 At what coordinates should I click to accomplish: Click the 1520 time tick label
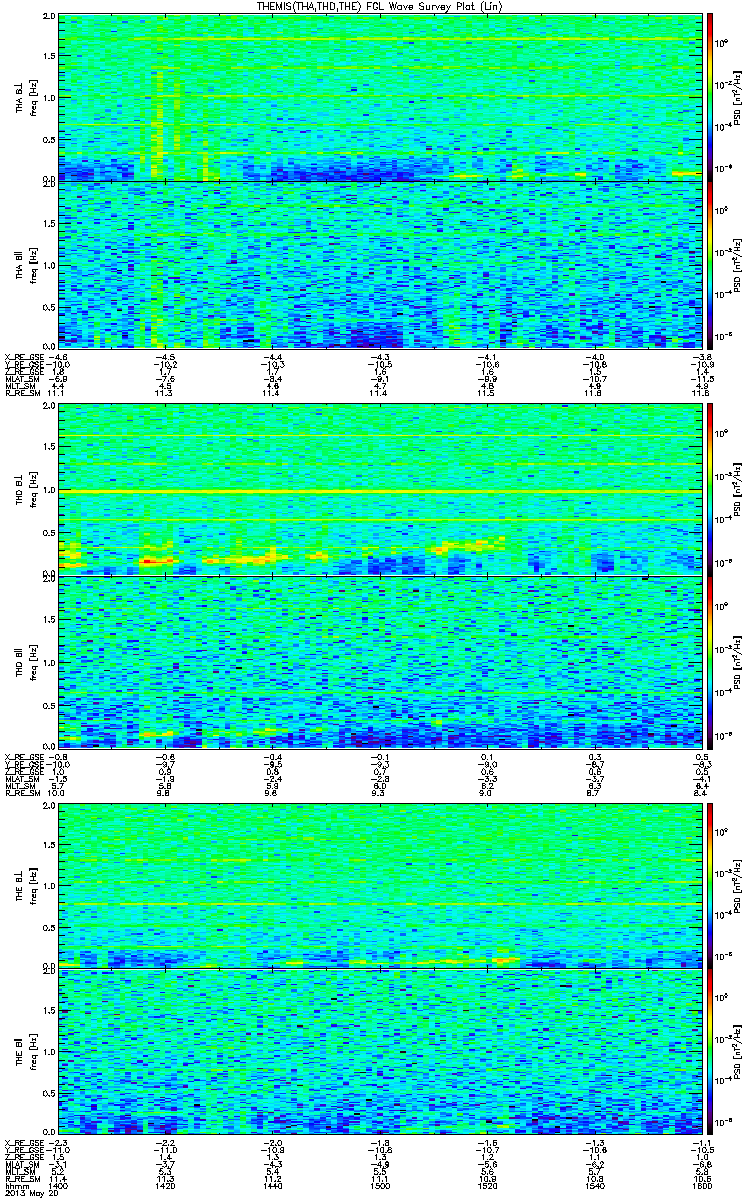[x=486, y=1185]
